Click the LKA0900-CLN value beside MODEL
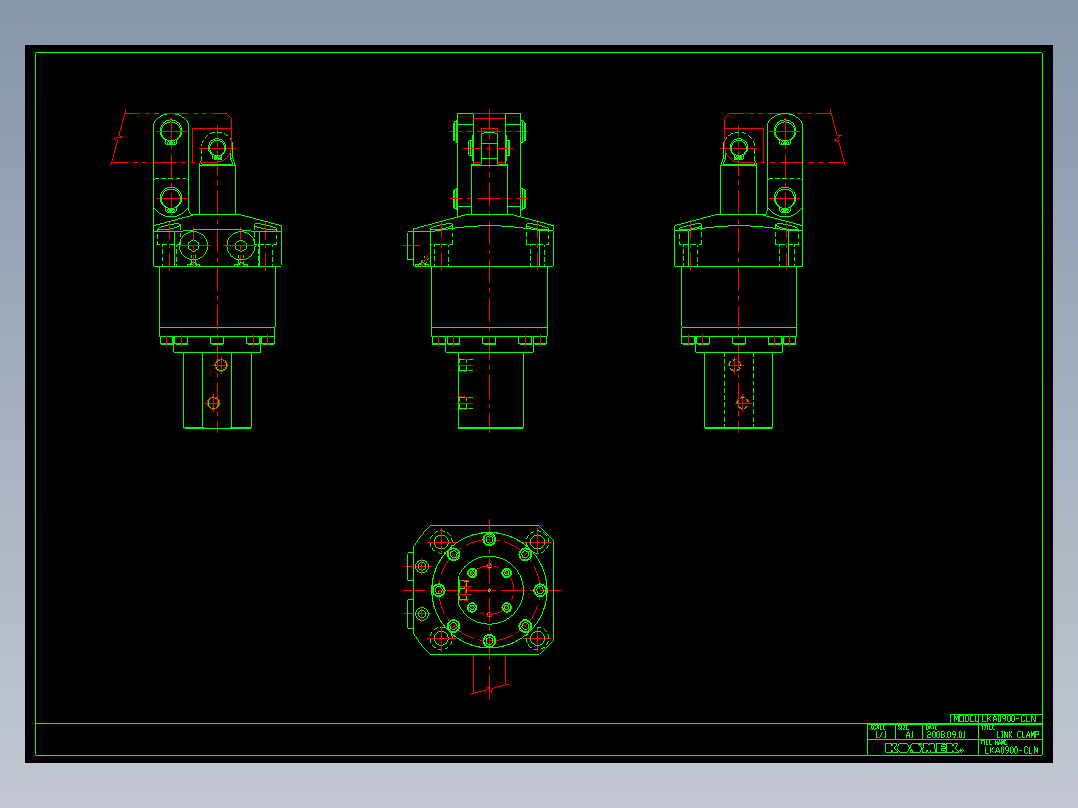Viewport: 1078px width, 808px height. (x=1009, y=719)
